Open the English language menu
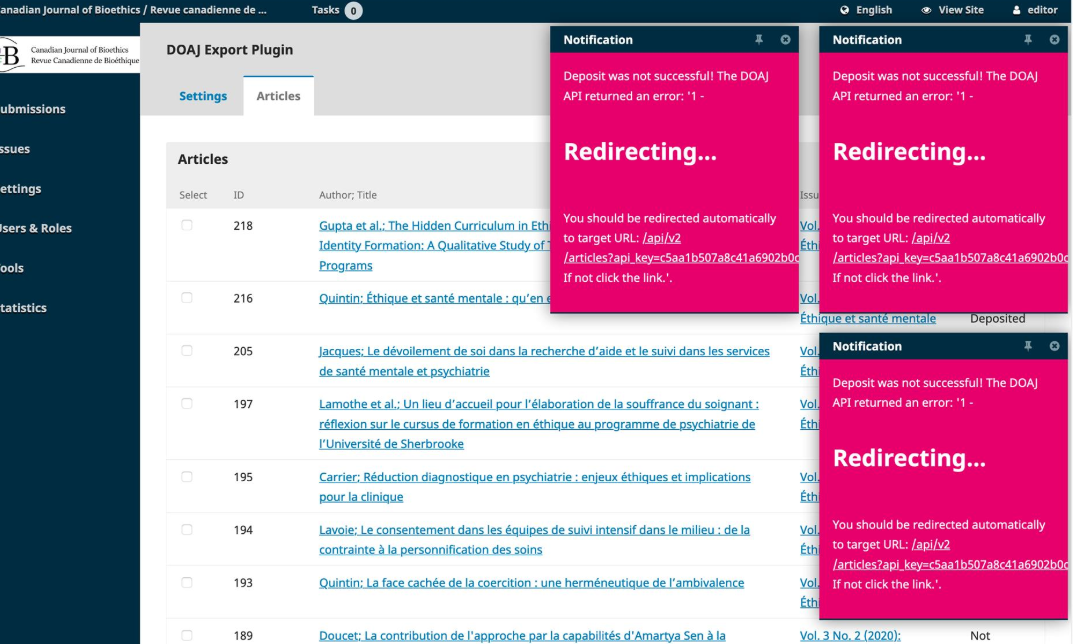The height and width of the screenshot is (644, 1073). coord(866,10)
